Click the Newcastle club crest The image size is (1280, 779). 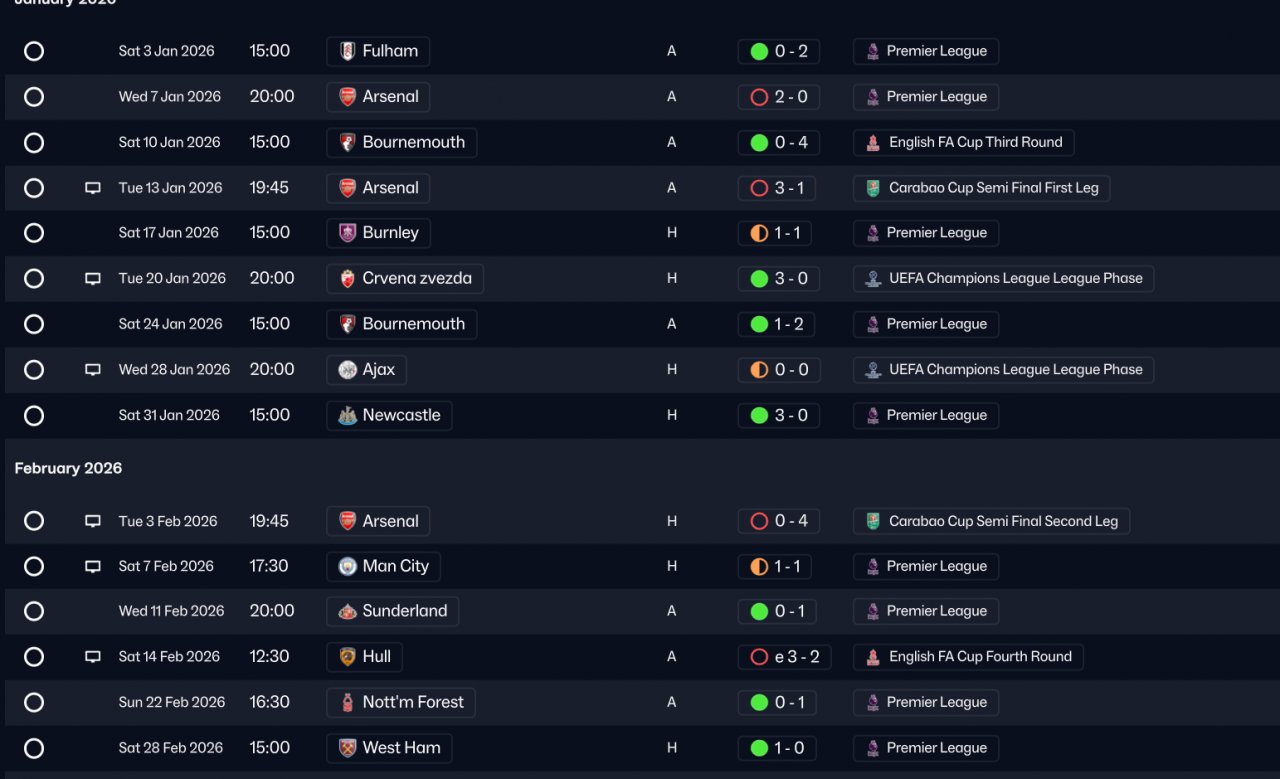(347, 416)
